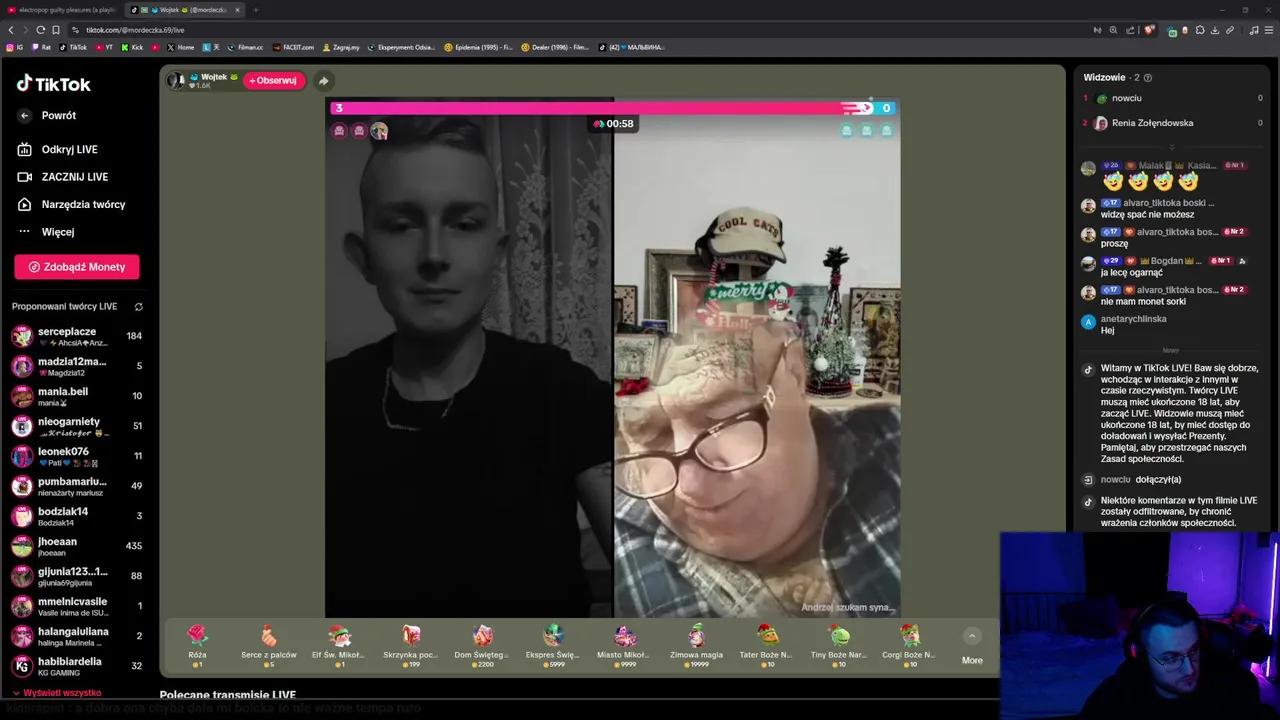Open pumbamariu live creator

point(77,486)
